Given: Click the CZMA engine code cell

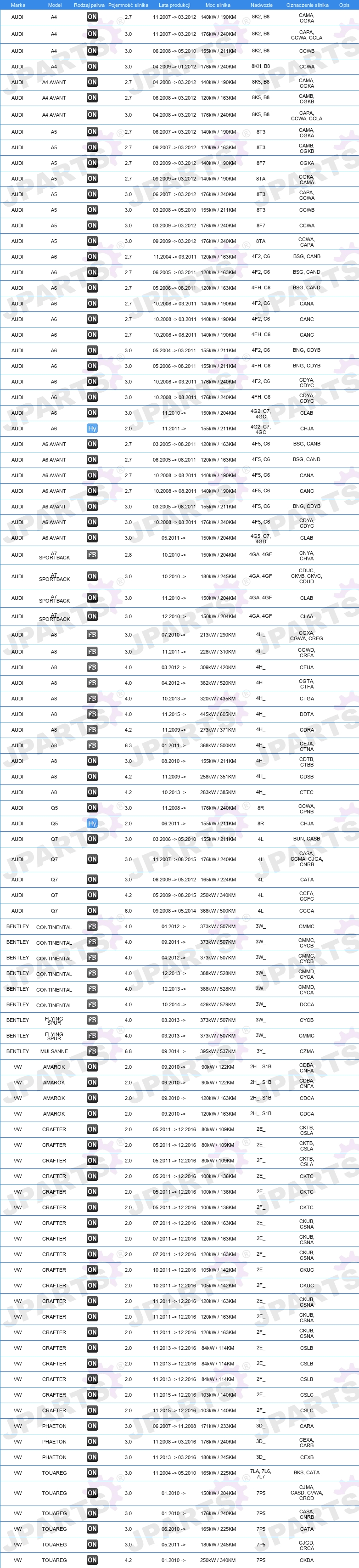Looking at the screenshot, I should (x=307, y=1052).
